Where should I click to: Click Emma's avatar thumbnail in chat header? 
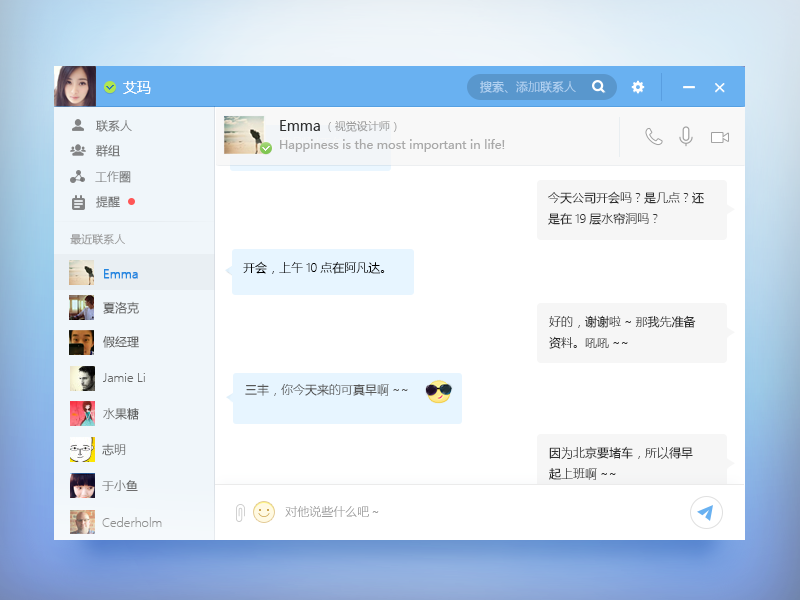(244, 134)
